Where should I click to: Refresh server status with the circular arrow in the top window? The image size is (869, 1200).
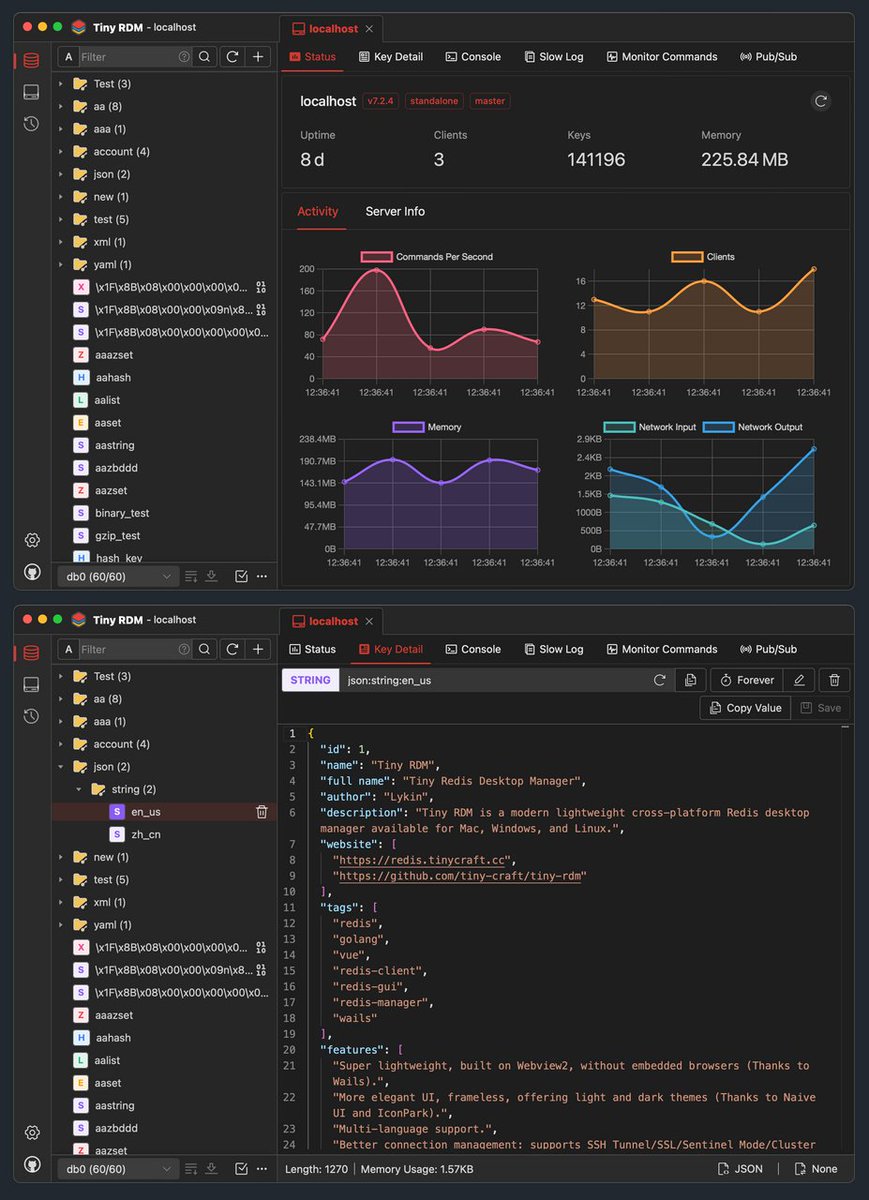[821, 101]
